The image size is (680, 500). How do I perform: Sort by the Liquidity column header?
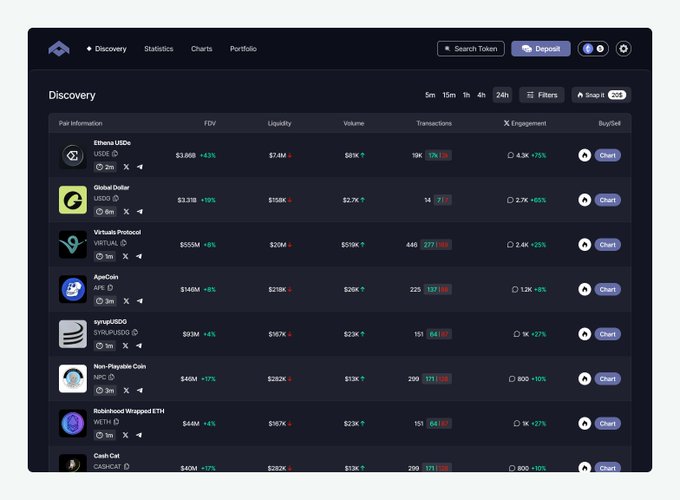pos(279,123)
